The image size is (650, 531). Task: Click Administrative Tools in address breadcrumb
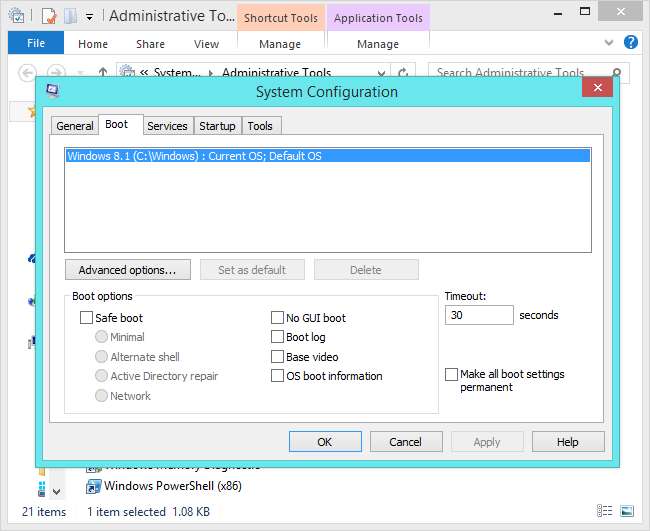point(276,73)
